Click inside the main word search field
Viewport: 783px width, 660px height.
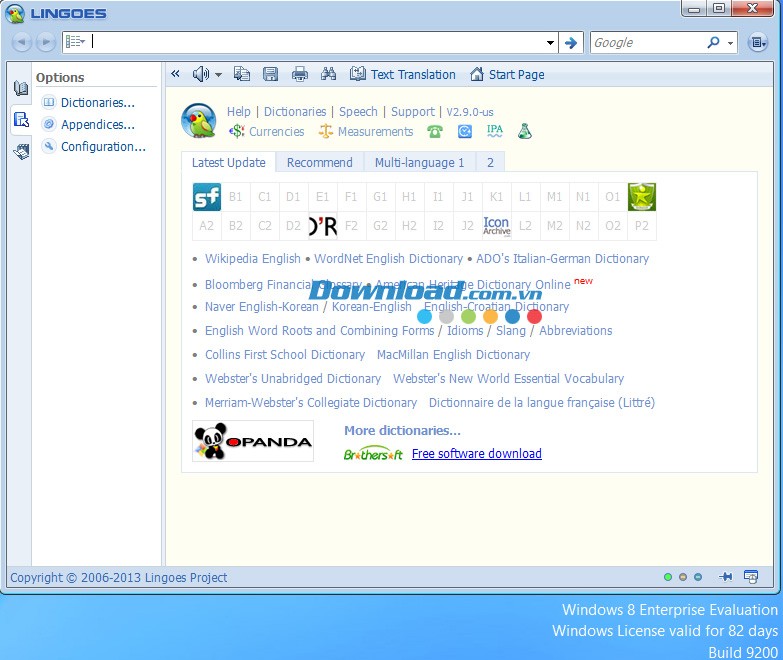click(320, 43)
